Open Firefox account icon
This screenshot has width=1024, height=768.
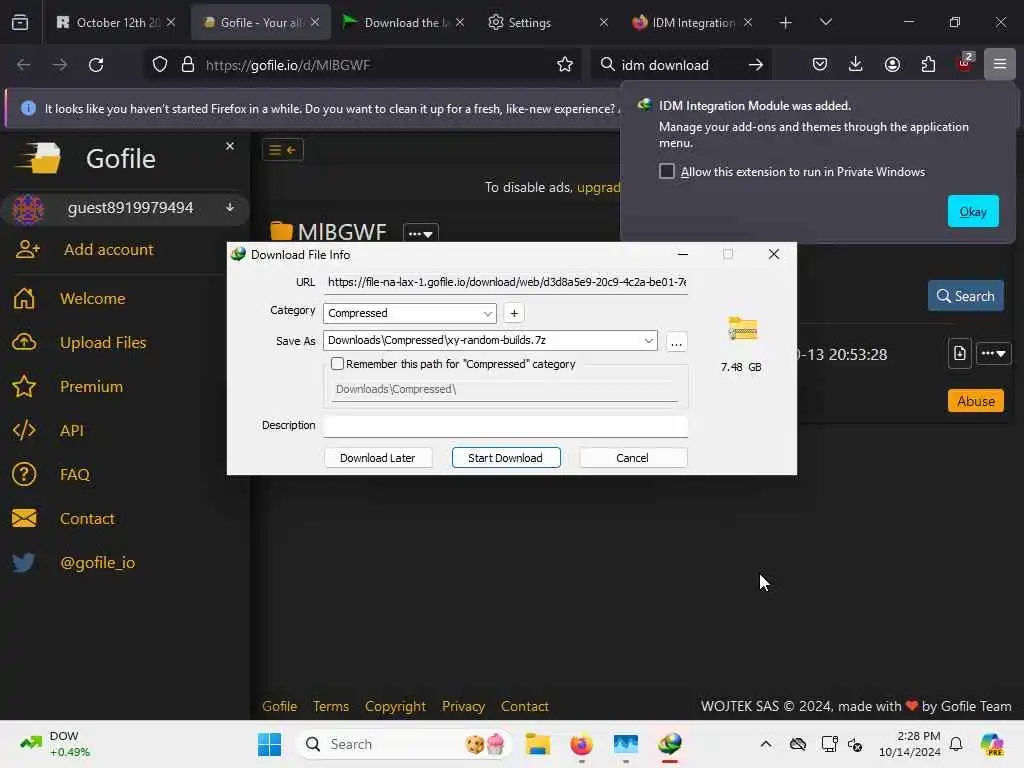point(892,64)
